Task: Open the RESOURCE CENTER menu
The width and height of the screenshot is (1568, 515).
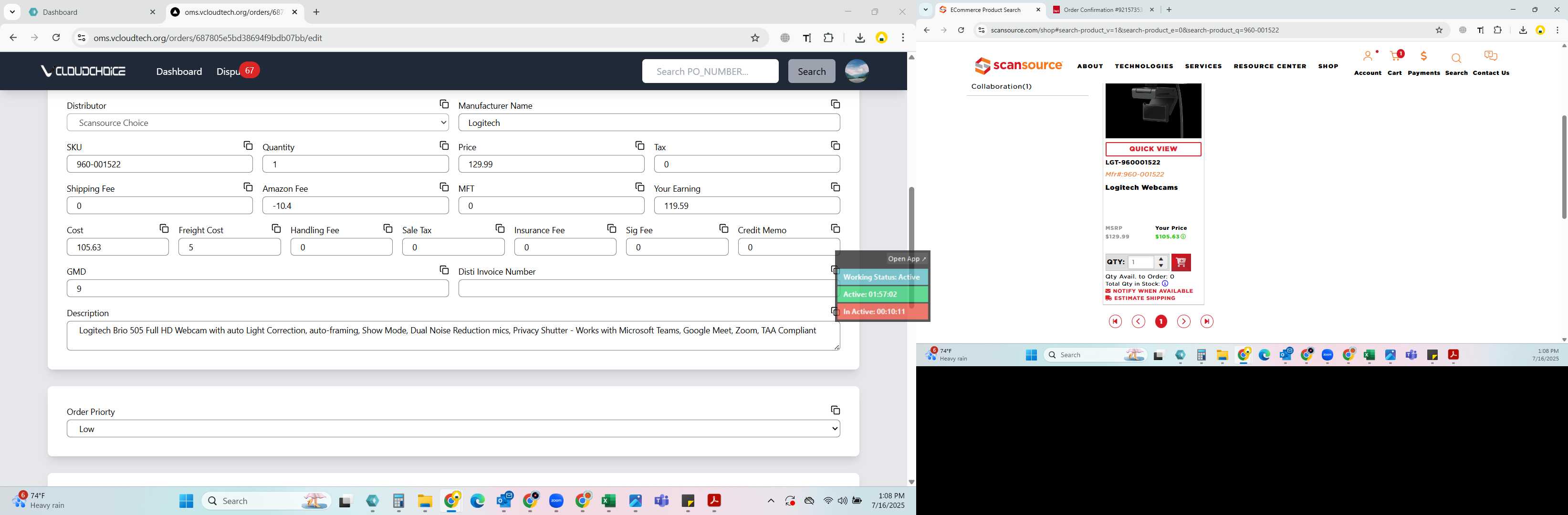Action: [x=1270, y=66]
